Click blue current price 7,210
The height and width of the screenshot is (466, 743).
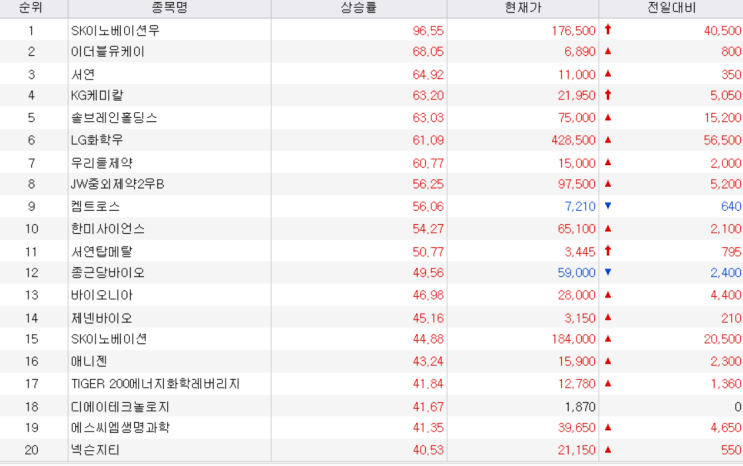pyautogui.click(x=580, y=206)
